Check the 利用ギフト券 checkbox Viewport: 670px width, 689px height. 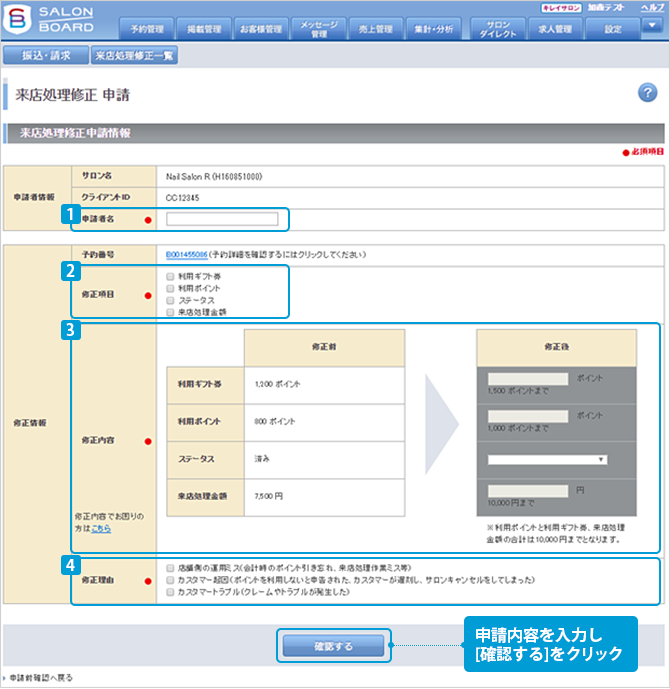click(x=171, y=276)
